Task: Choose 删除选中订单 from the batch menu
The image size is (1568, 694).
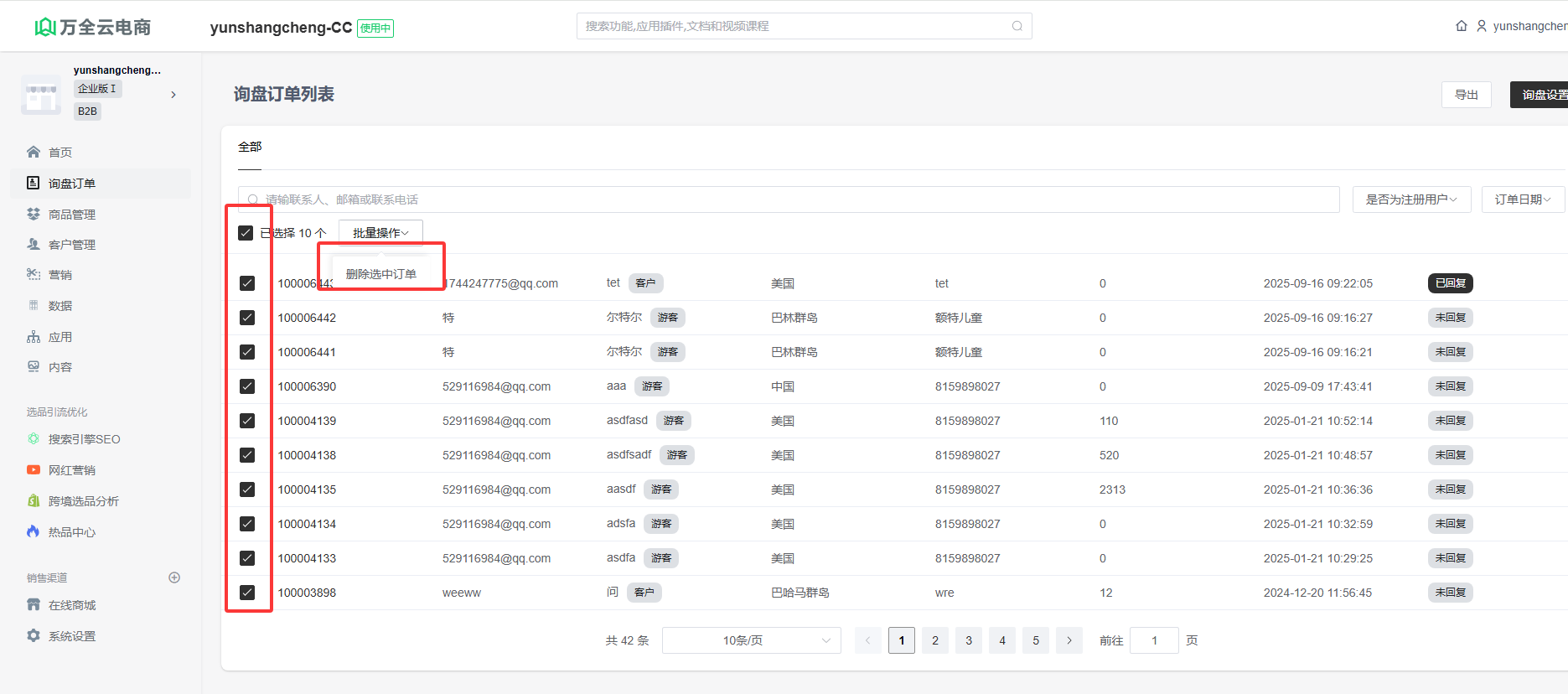Action: [x=381, y=274]
